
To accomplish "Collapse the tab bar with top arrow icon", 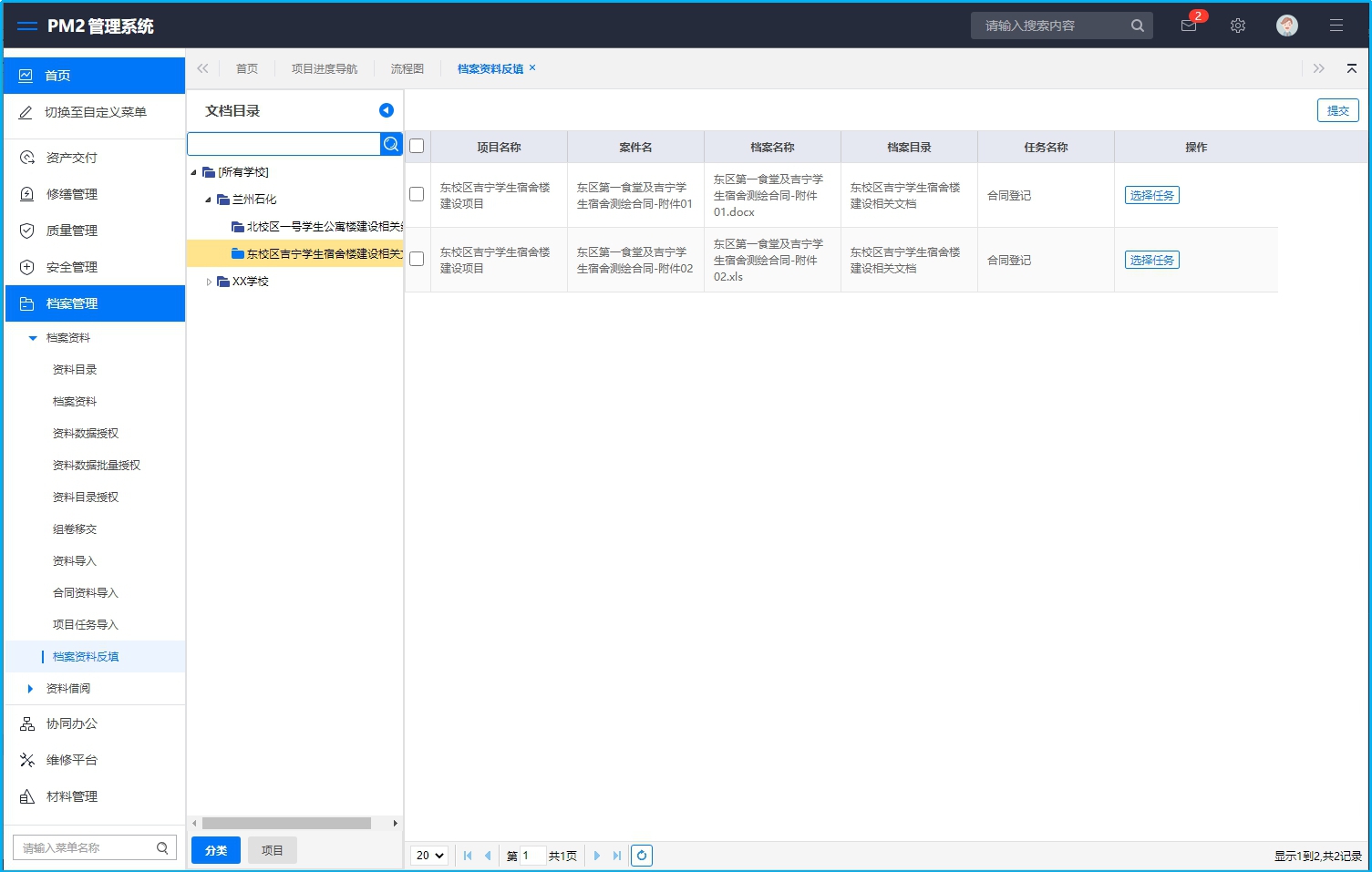I will 1351,68.
